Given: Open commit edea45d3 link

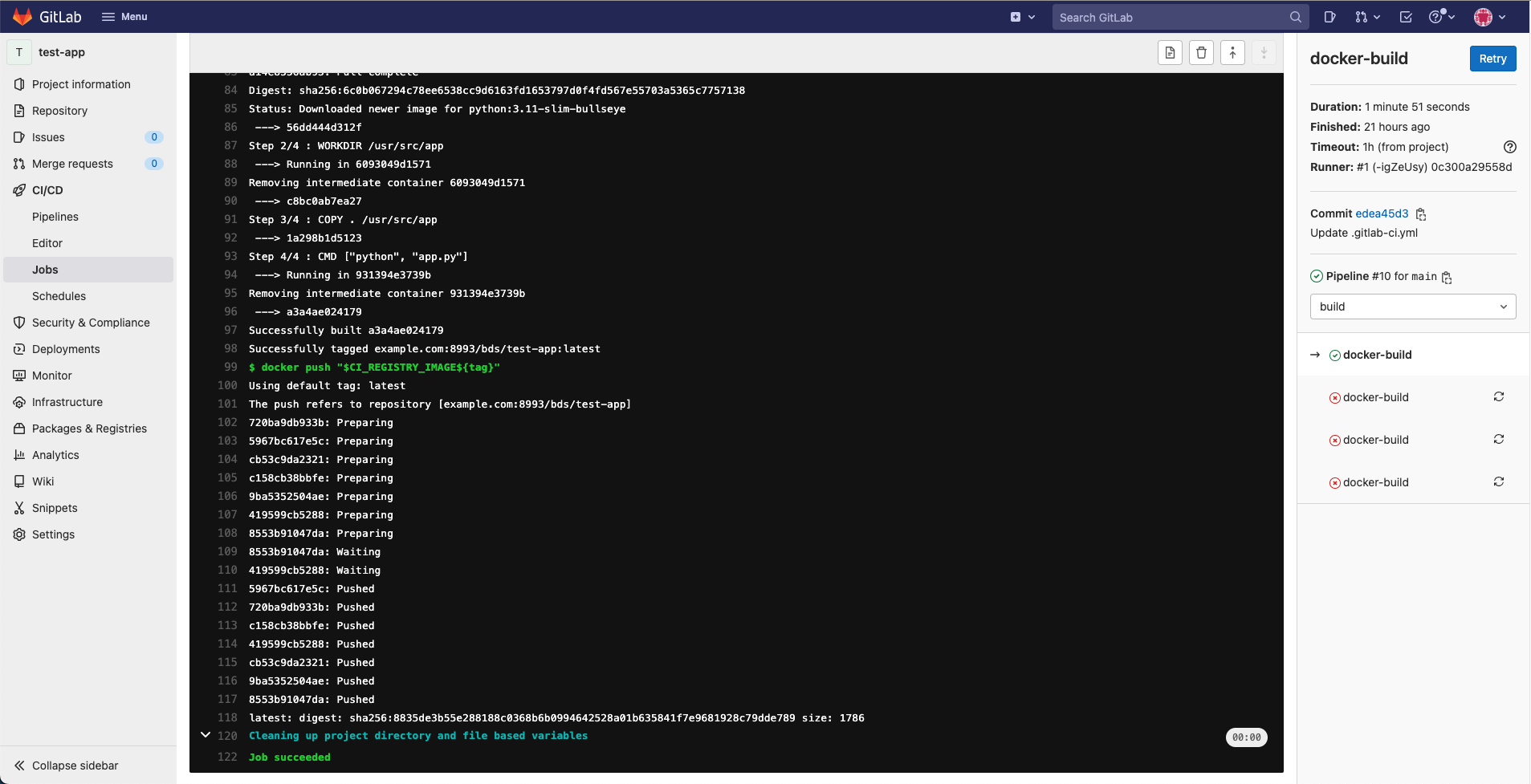Looking at the screenshot, I should [x=1381, y=213].
